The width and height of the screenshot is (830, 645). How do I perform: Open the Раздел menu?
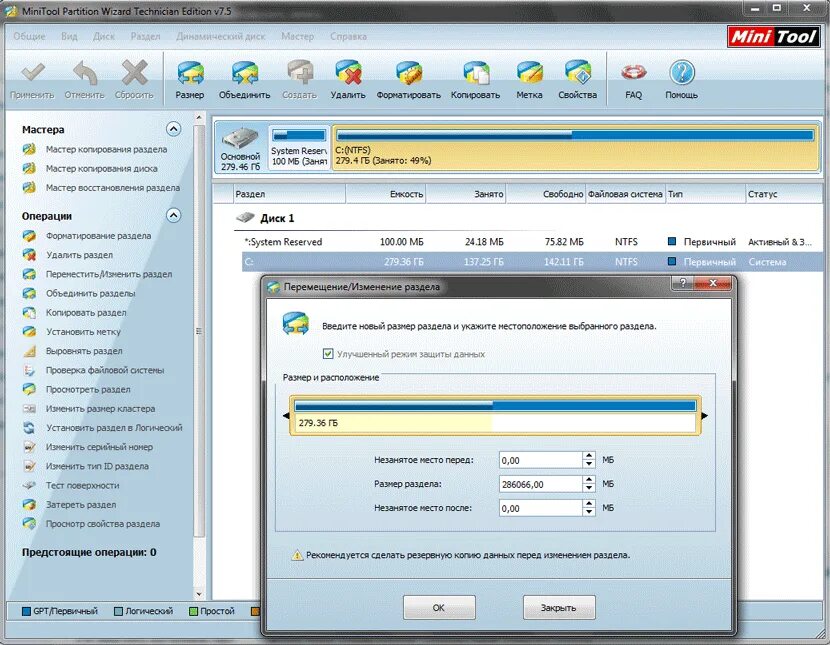click(145, 37)
